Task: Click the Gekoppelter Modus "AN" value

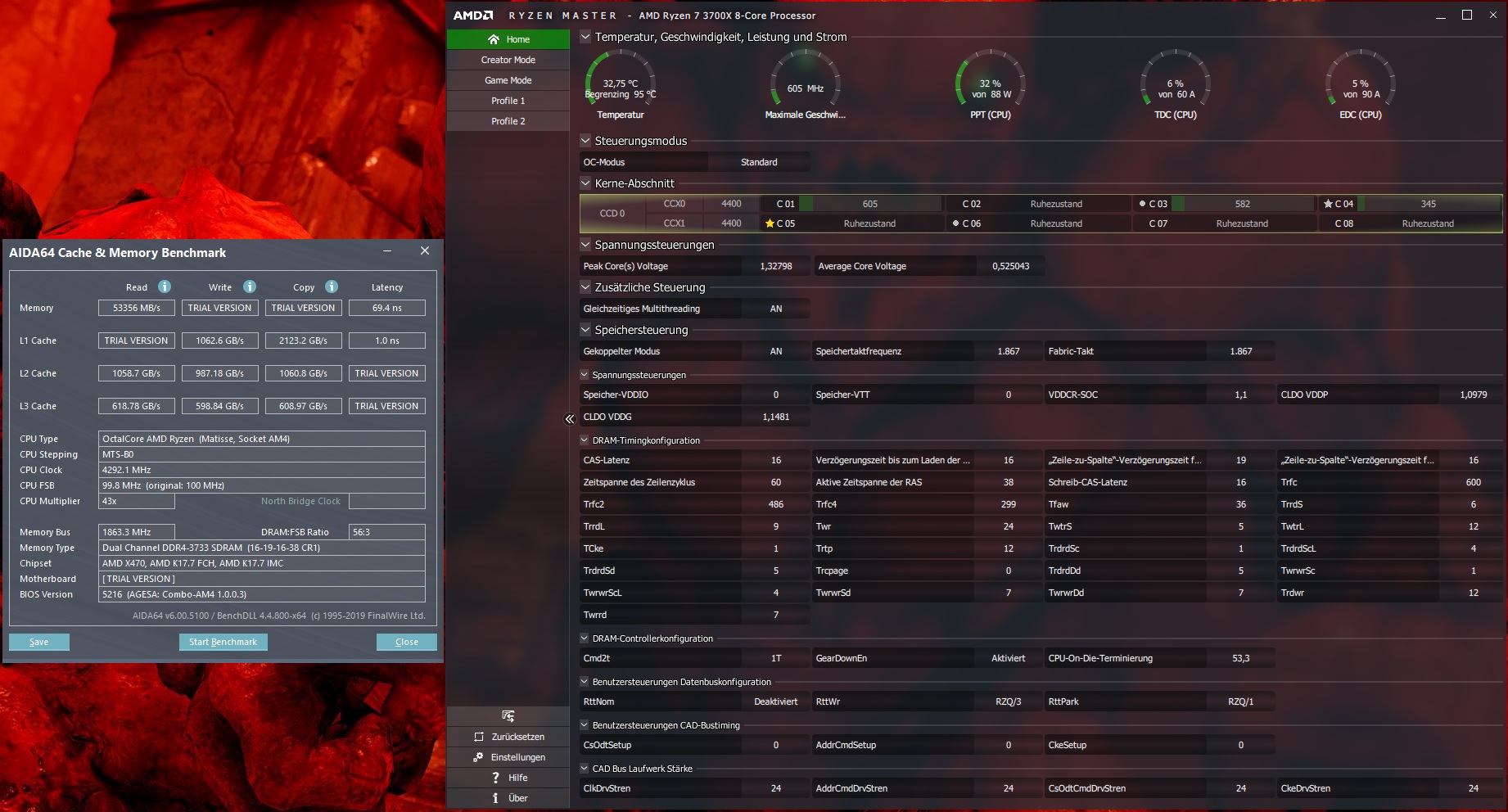Action: (x=776, y=351)
